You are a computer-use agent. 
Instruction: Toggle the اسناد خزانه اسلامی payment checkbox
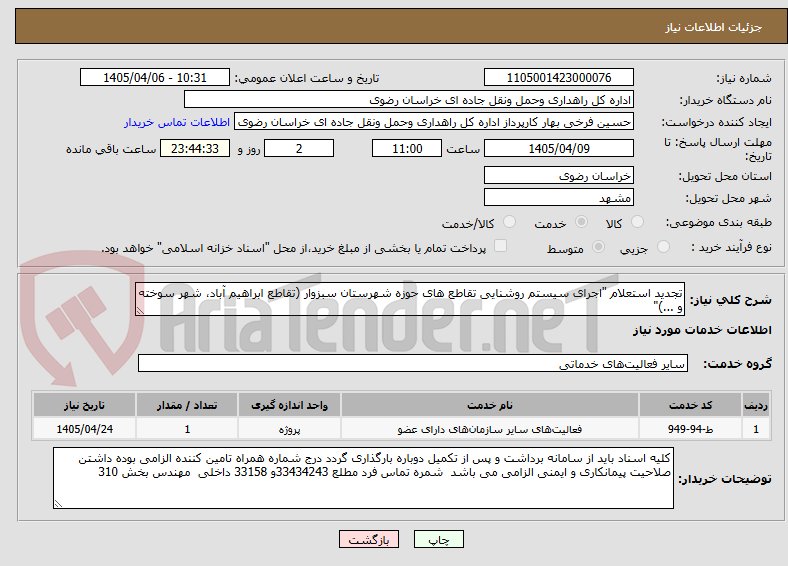point(501,246)
